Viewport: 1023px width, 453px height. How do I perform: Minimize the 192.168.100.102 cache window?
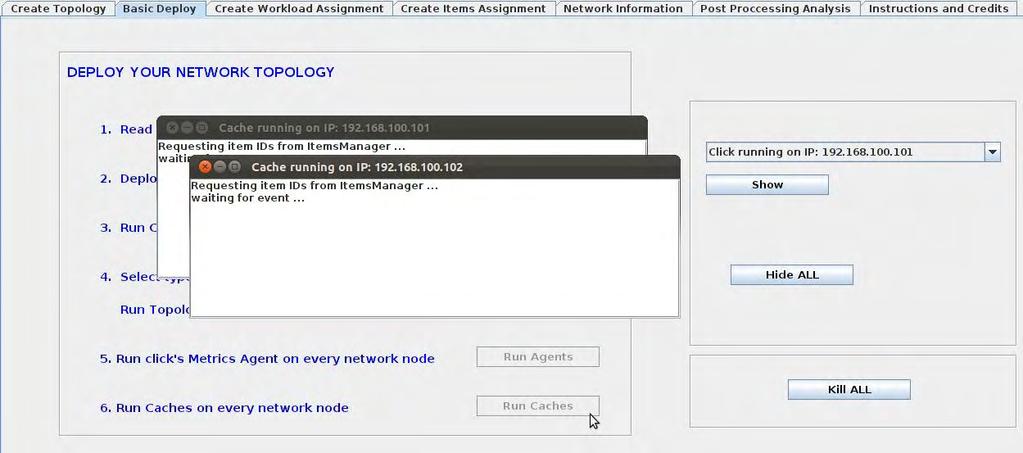pyautogui.click(x=220, y=167)
